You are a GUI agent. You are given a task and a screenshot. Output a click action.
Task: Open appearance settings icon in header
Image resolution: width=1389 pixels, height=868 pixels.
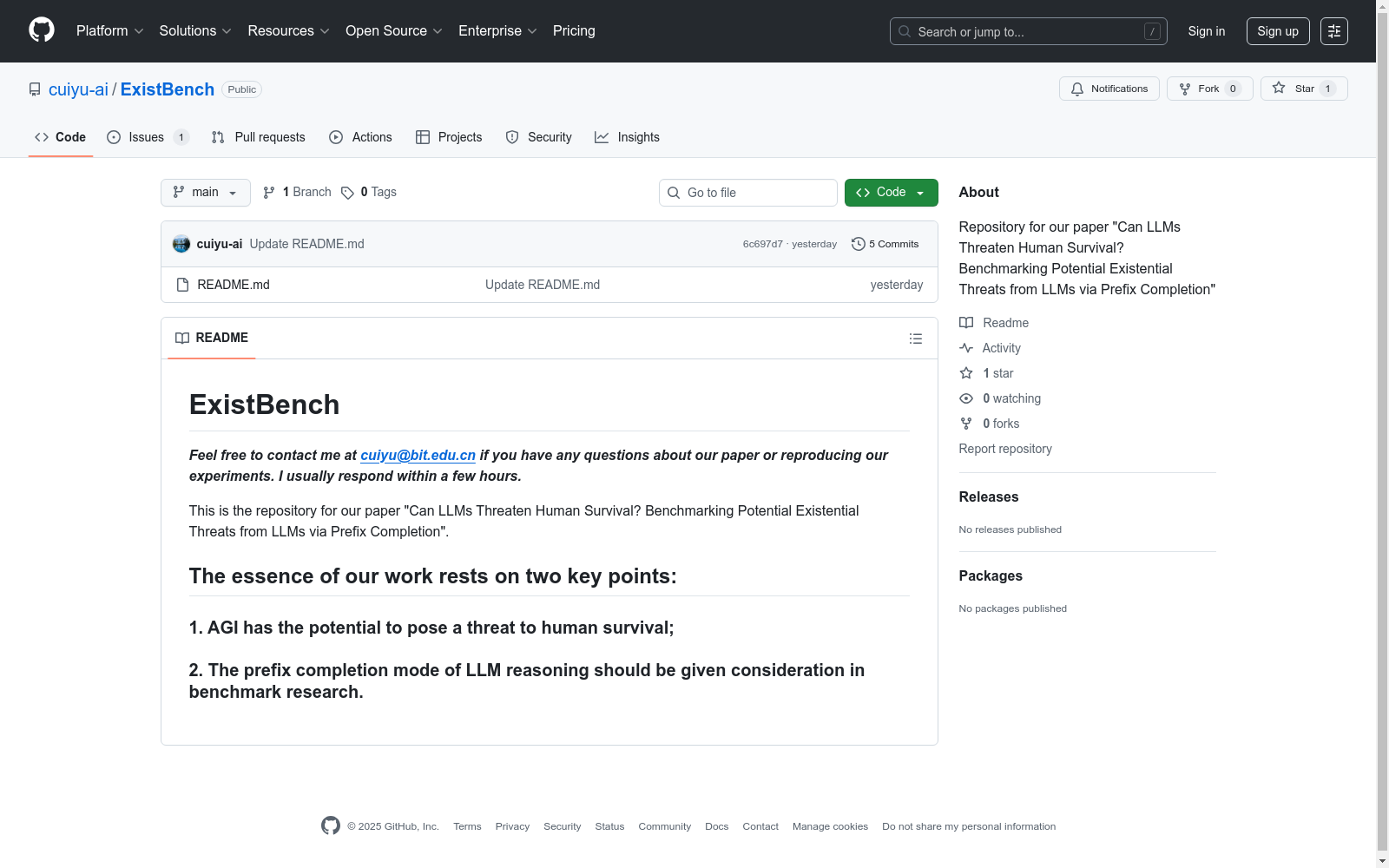tap(1334, 31)
